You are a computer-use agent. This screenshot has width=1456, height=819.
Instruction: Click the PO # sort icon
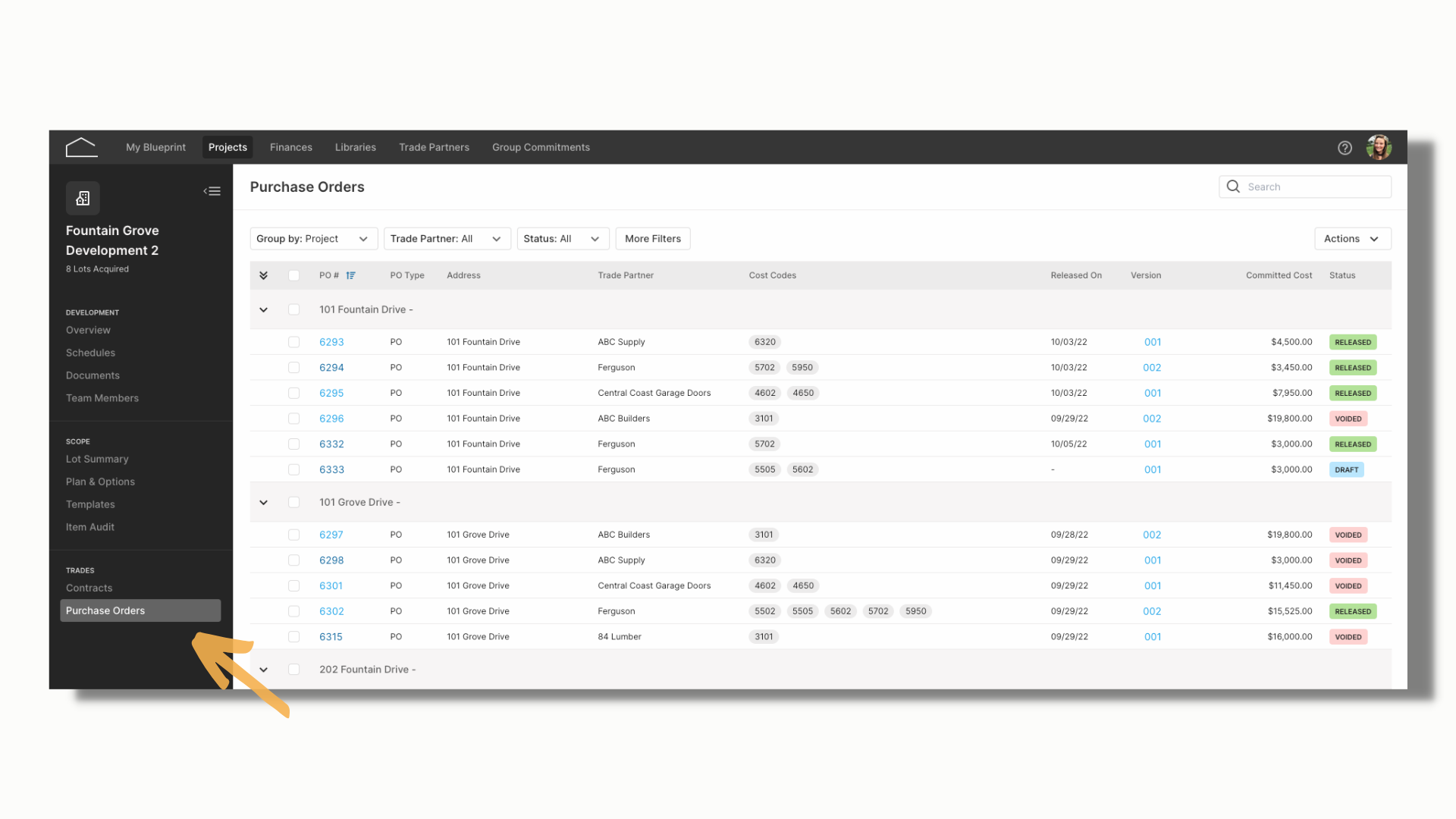350,275
